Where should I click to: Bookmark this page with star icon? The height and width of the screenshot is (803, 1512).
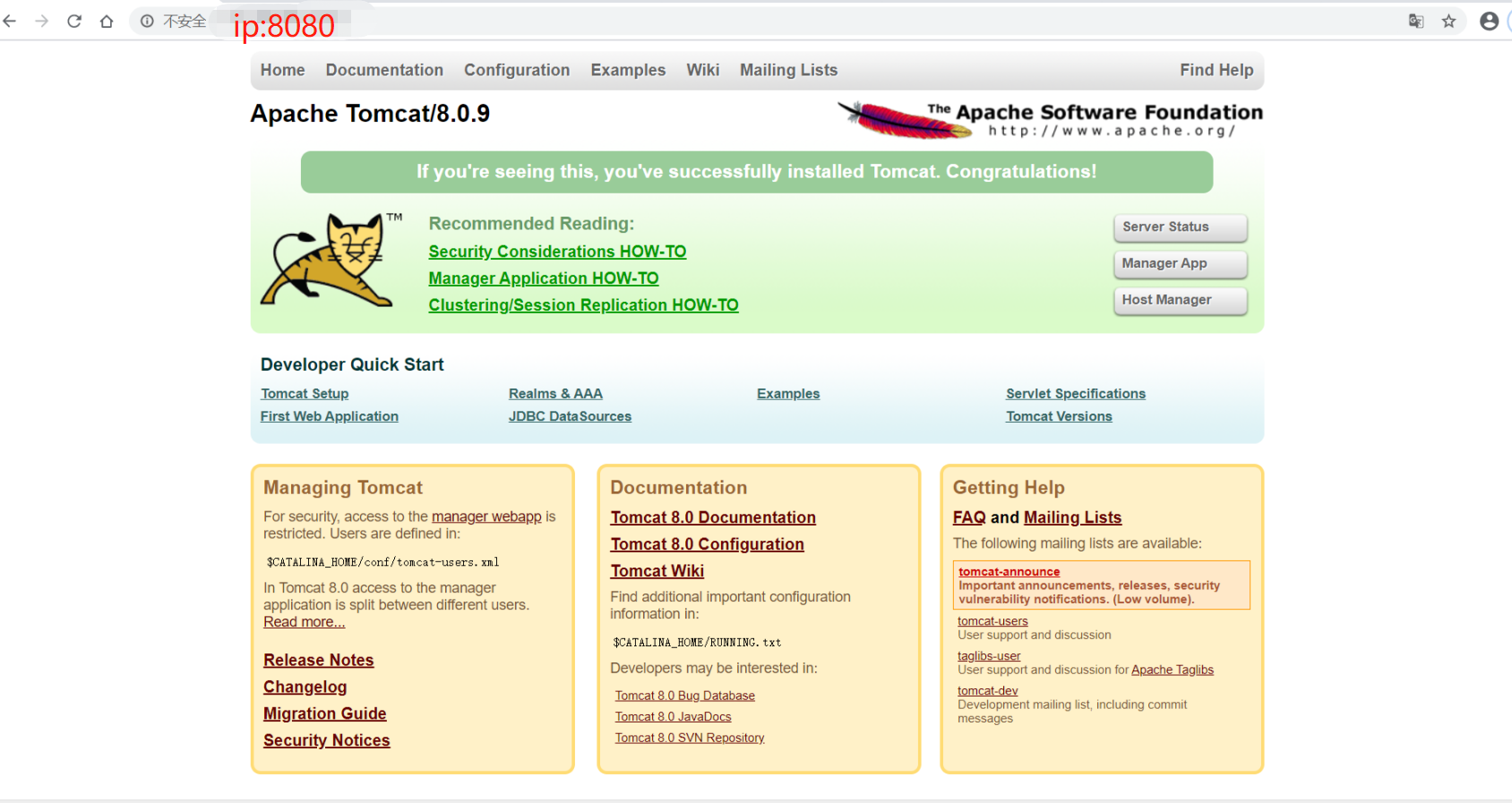1448,21
